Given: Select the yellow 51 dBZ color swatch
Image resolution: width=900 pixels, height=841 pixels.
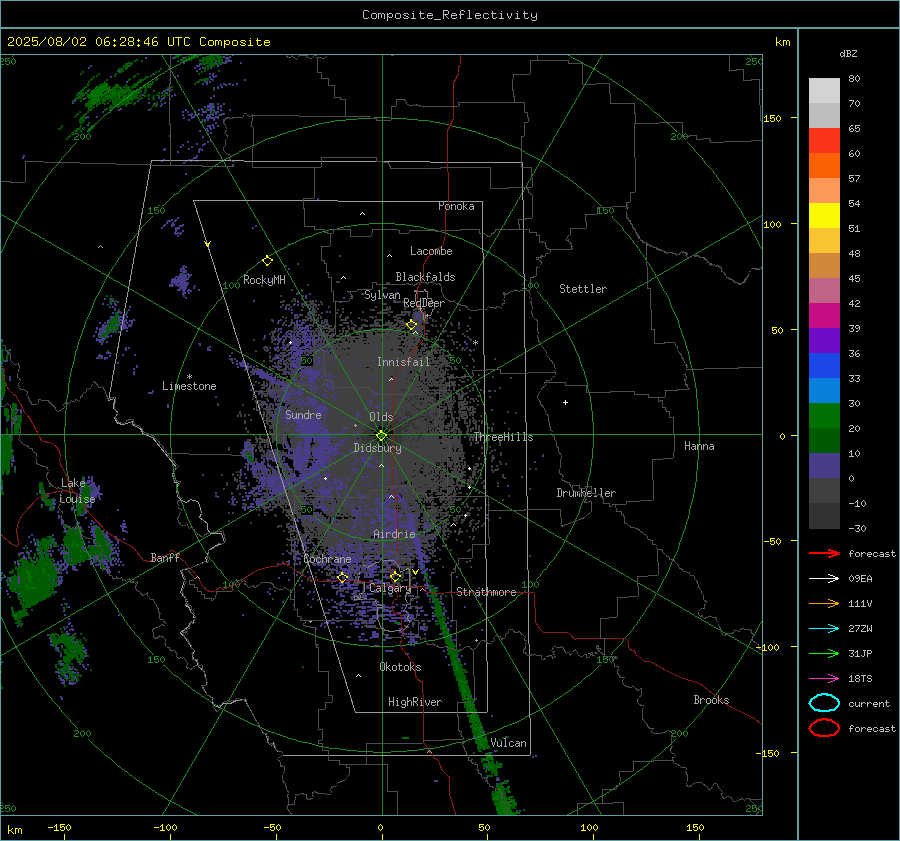Looking at the screenshot, I should 824,216.
